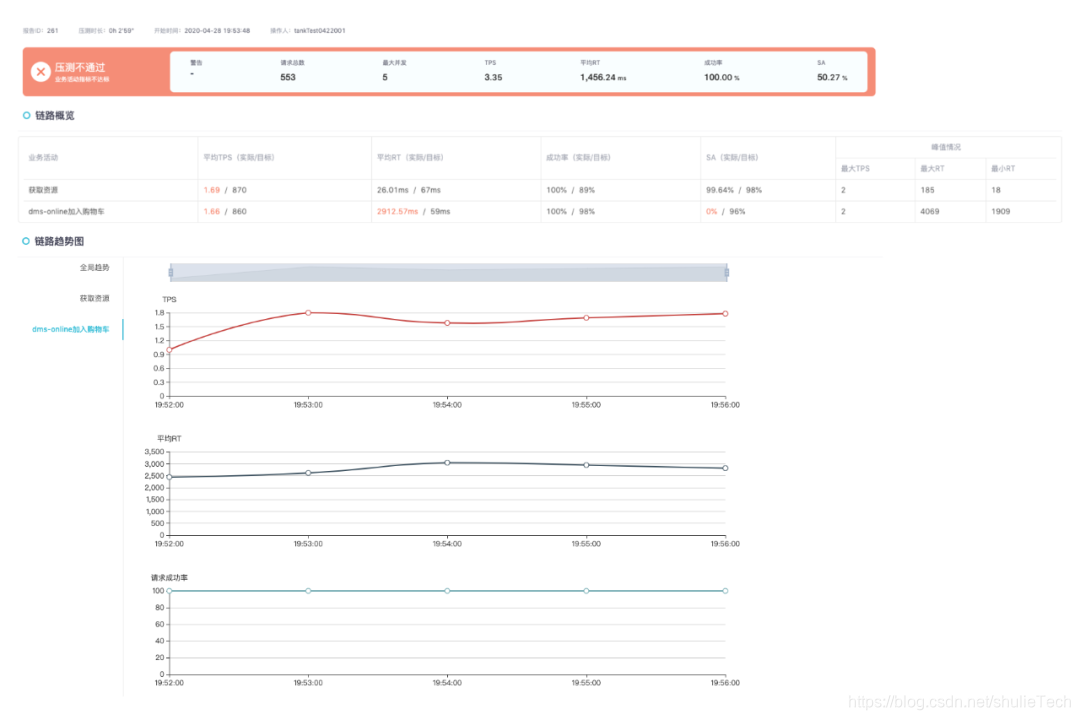Click the 操作人 tankTest0422001 text
The height and width of the screenshot is (720, 1080).
click(x=308, y=31)
